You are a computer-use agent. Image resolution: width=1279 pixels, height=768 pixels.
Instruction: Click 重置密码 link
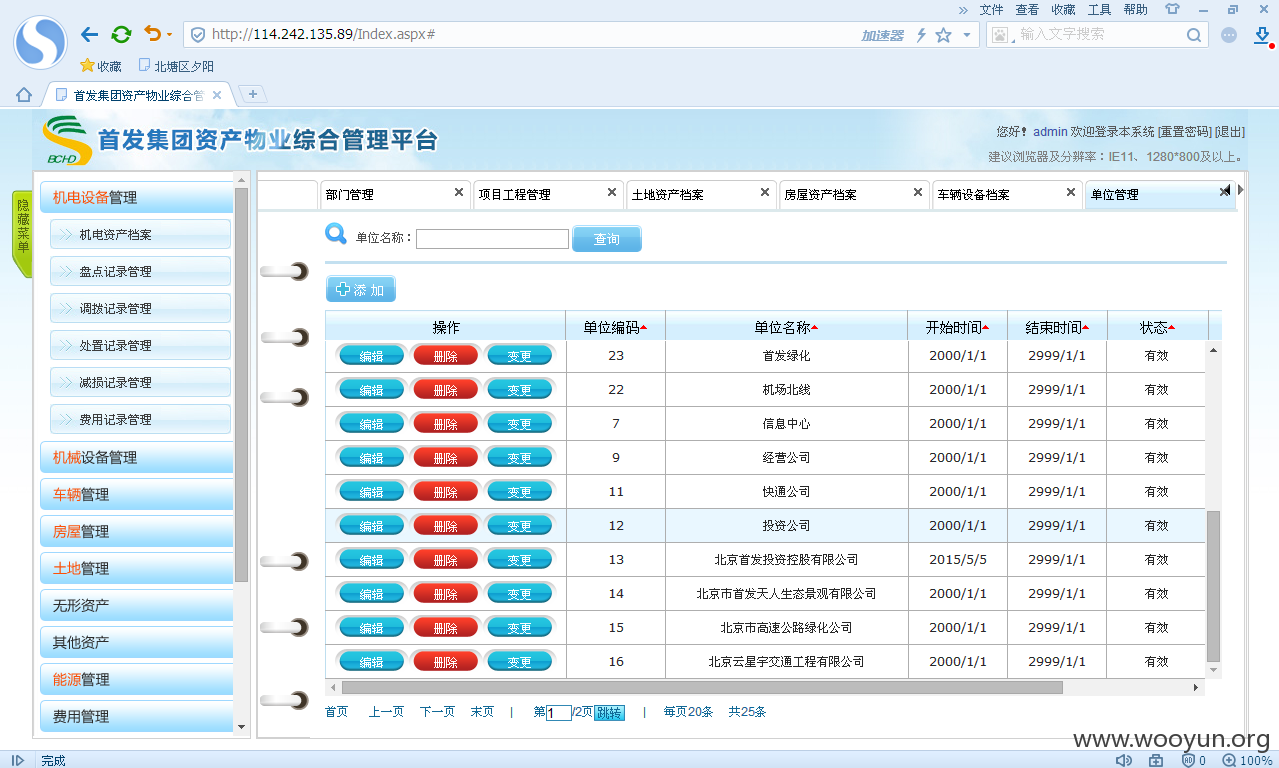pos(1185,132)
